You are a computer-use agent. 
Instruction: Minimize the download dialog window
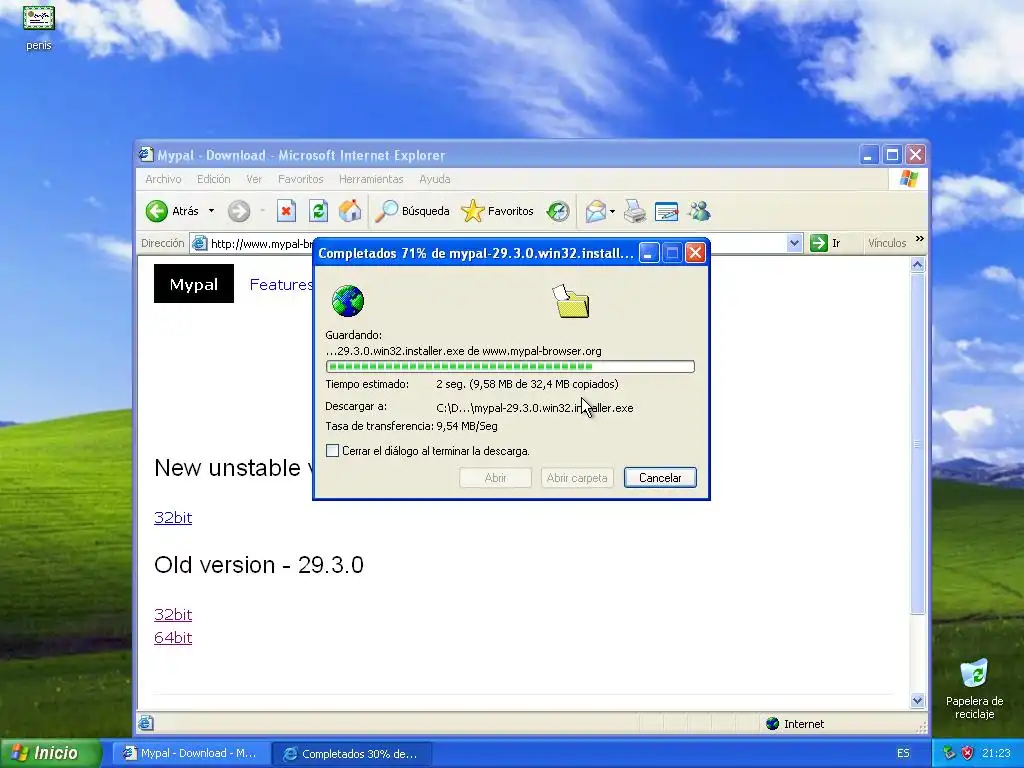(648, 253)
